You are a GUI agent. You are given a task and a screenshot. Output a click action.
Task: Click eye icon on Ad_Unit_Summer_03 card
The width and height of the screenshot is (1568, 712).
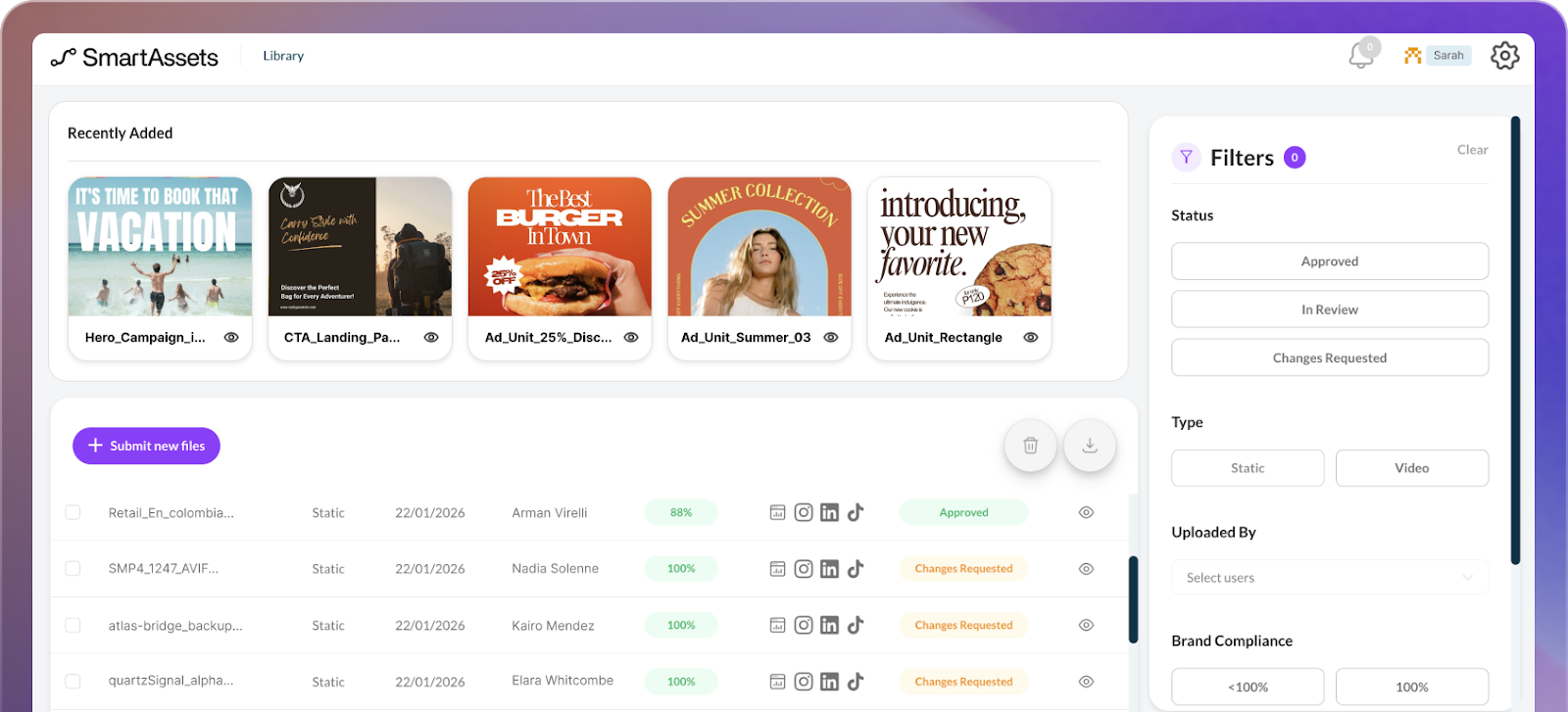click(x=831, y=337)
